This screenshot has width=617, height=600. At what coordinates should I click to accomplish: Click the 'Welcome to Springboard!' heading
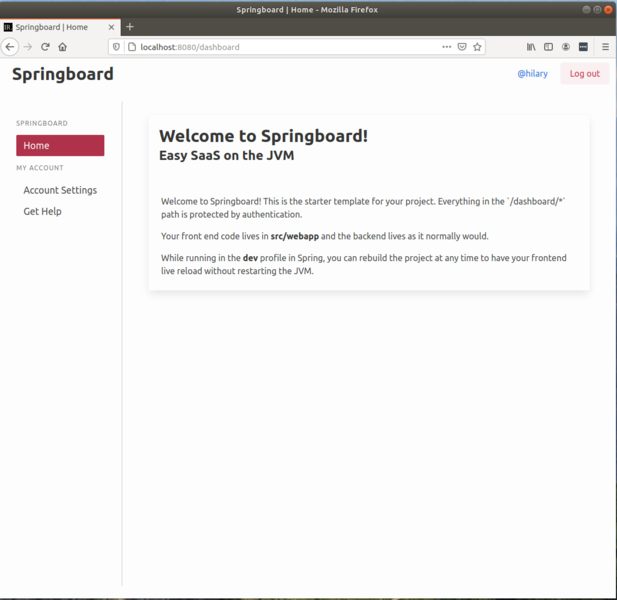tap(263, 136)
